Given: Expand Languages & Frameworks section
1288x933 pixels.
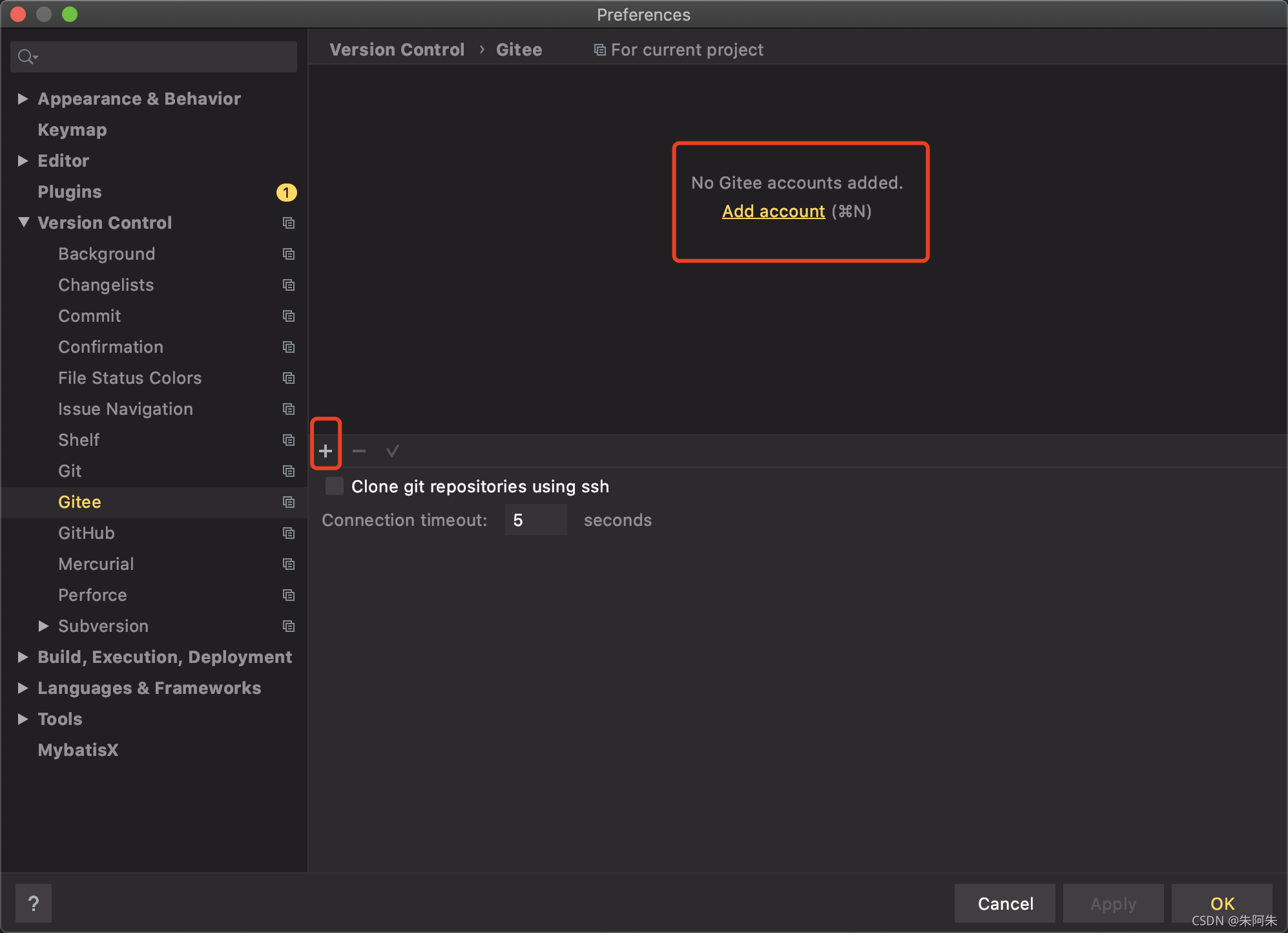Looking at the screenshot, I should [x=23, y=688].
